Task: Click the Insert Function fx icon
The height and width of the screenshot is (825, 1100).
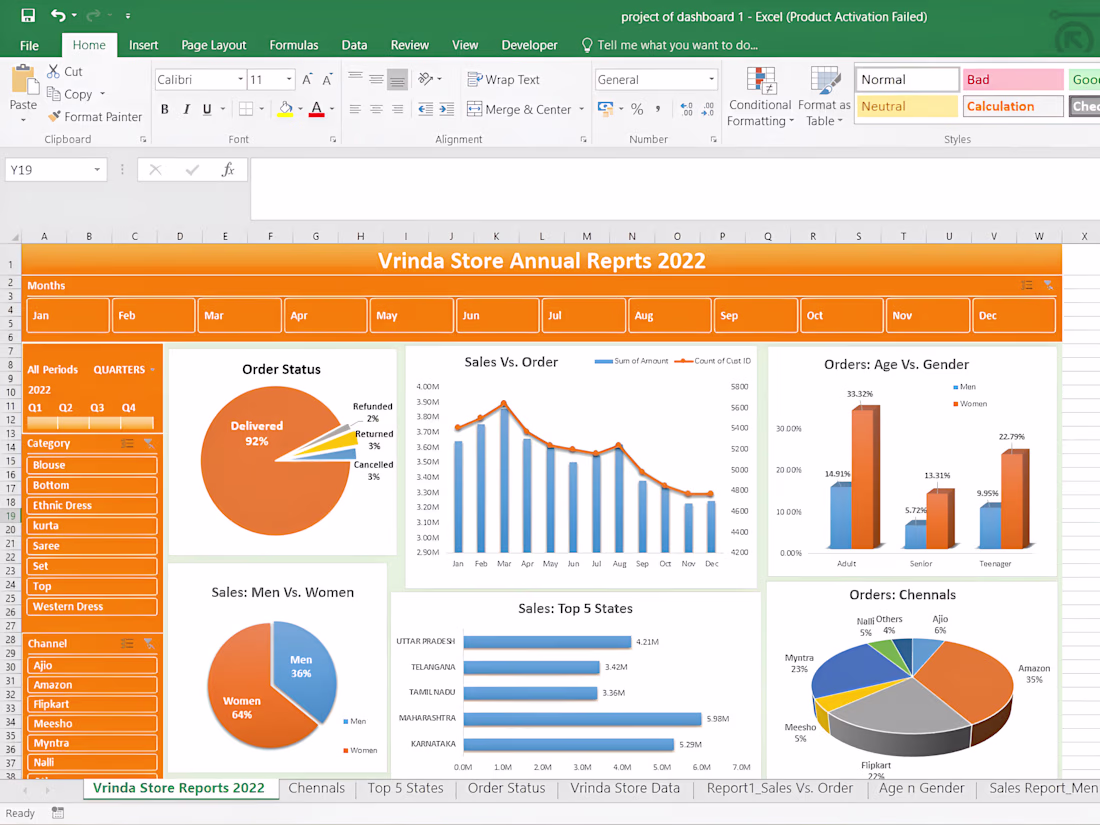Action: point(228,170)
